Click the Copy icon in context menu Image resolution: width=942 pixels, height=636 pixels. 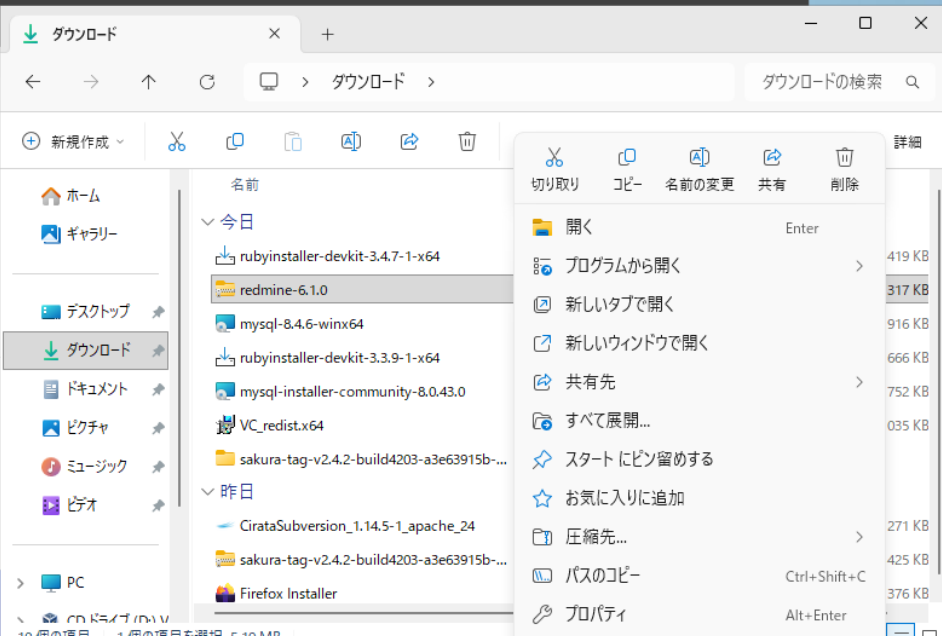tap(627, 159)
